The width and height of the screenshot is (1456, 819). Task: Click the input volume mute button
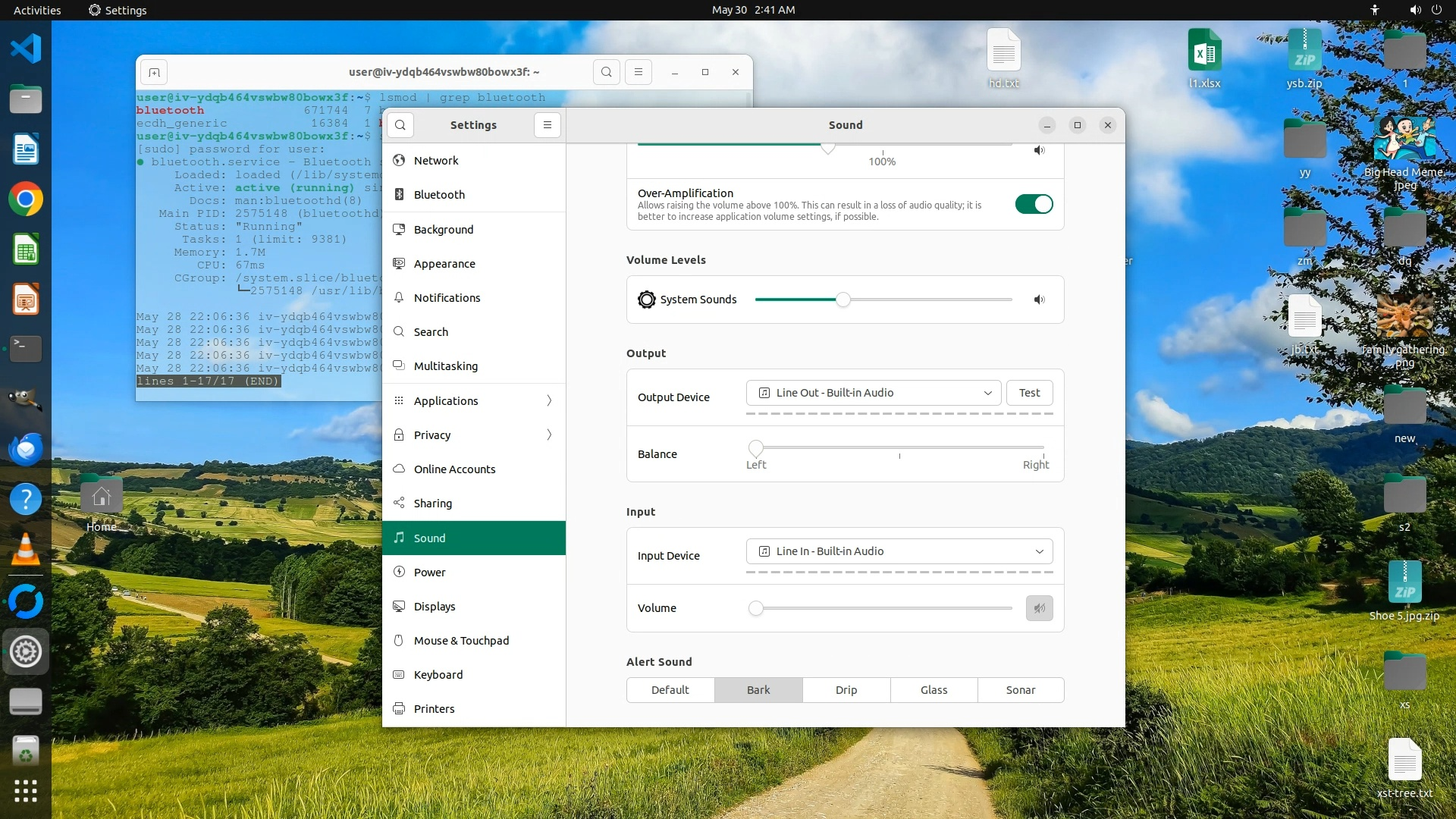pyautogui.click(x=1039, y=608)
